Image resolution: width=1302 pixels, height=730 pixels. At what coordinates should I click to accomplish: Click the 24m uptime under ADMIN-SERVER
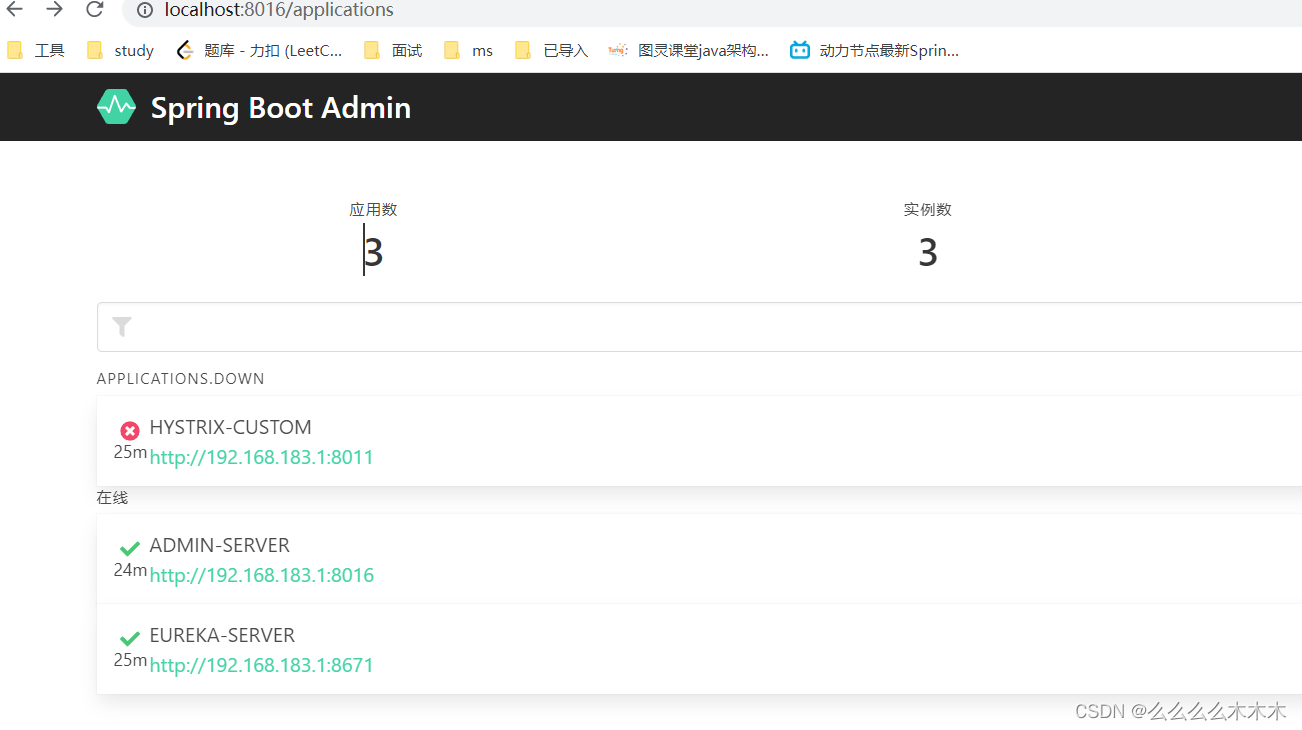coord(130,570)
